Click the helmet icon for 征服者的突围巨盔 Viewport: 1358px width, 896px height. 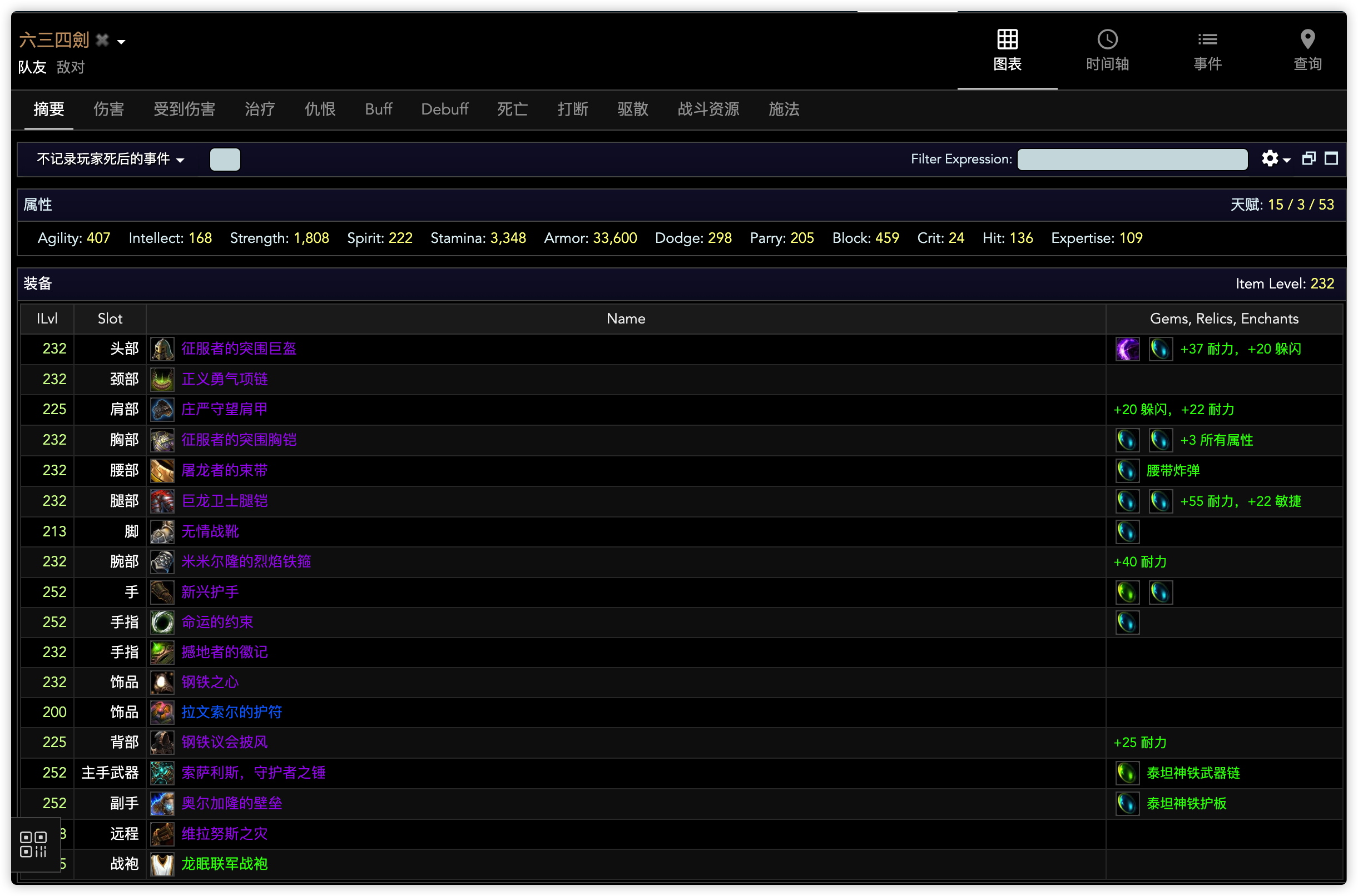(x=162, y=349)
